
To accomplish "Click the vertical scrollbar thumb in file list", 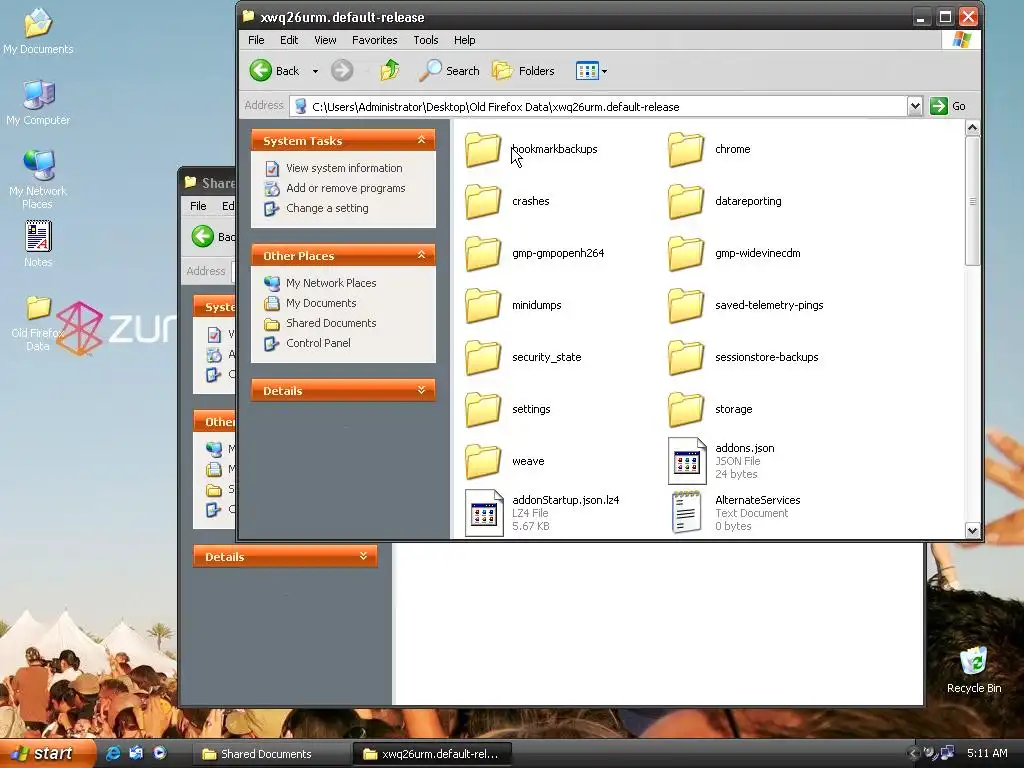I will [x=972, y=200].
